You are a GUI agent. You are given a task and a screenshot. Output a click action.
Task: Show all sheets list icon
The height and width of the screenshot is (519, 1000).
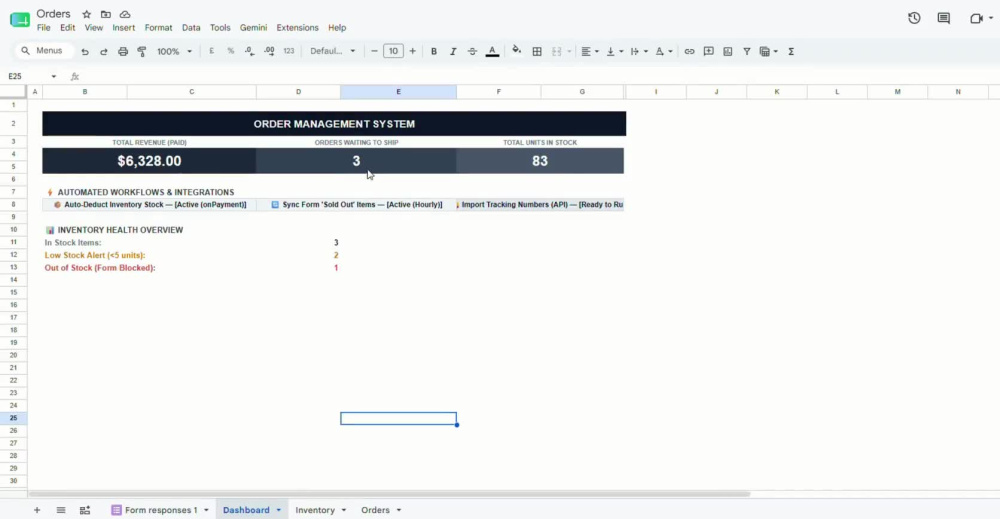coord(61,510)
